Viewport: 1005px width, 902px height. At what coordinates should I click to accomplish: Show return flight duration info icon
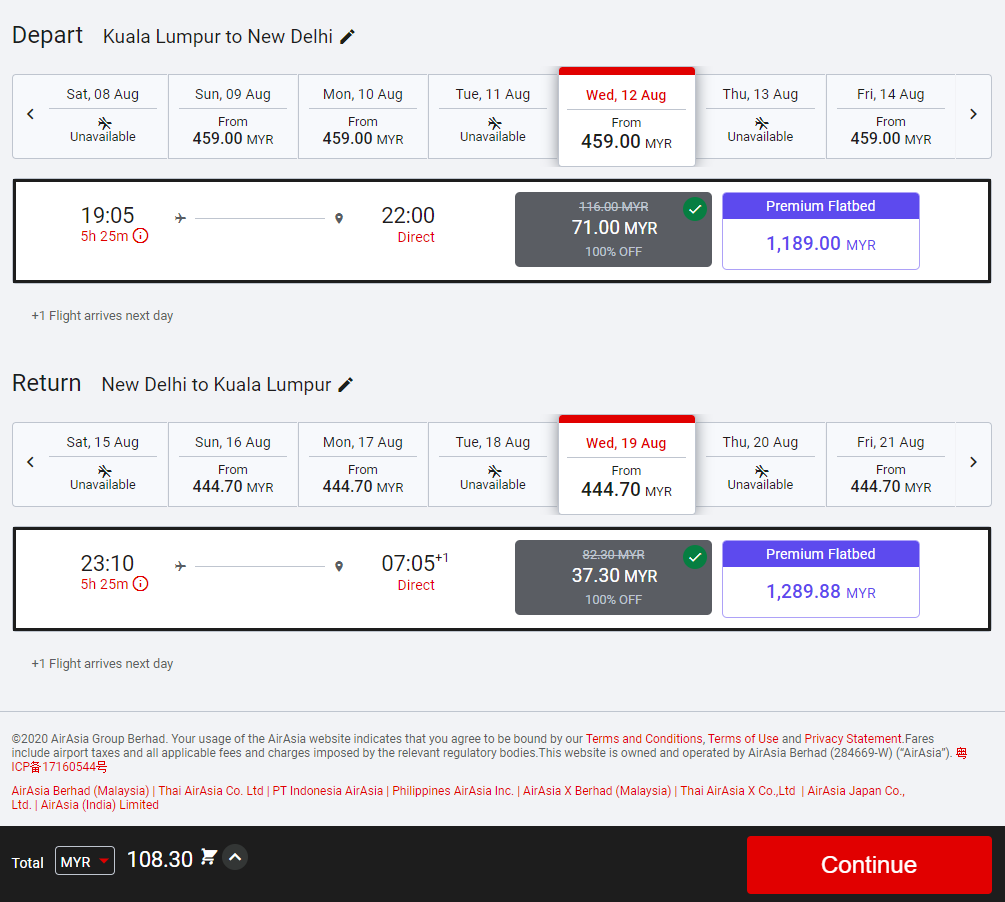[141, 584]
